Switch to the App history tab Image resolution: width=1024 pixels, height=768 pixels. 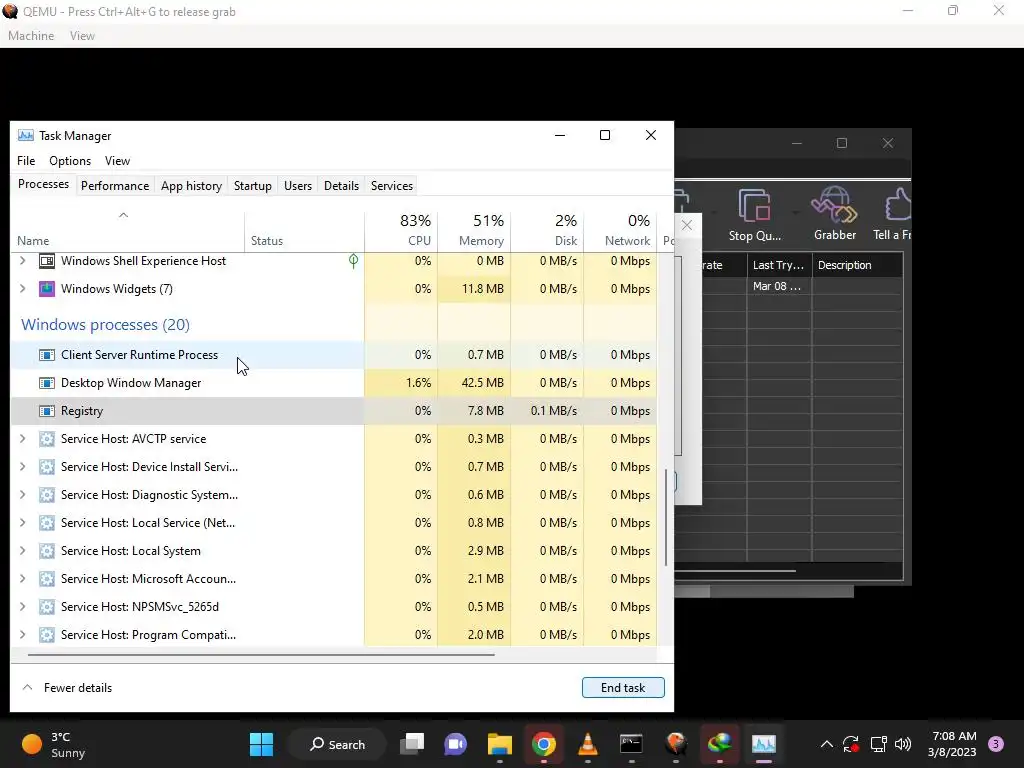pos(191,185)
